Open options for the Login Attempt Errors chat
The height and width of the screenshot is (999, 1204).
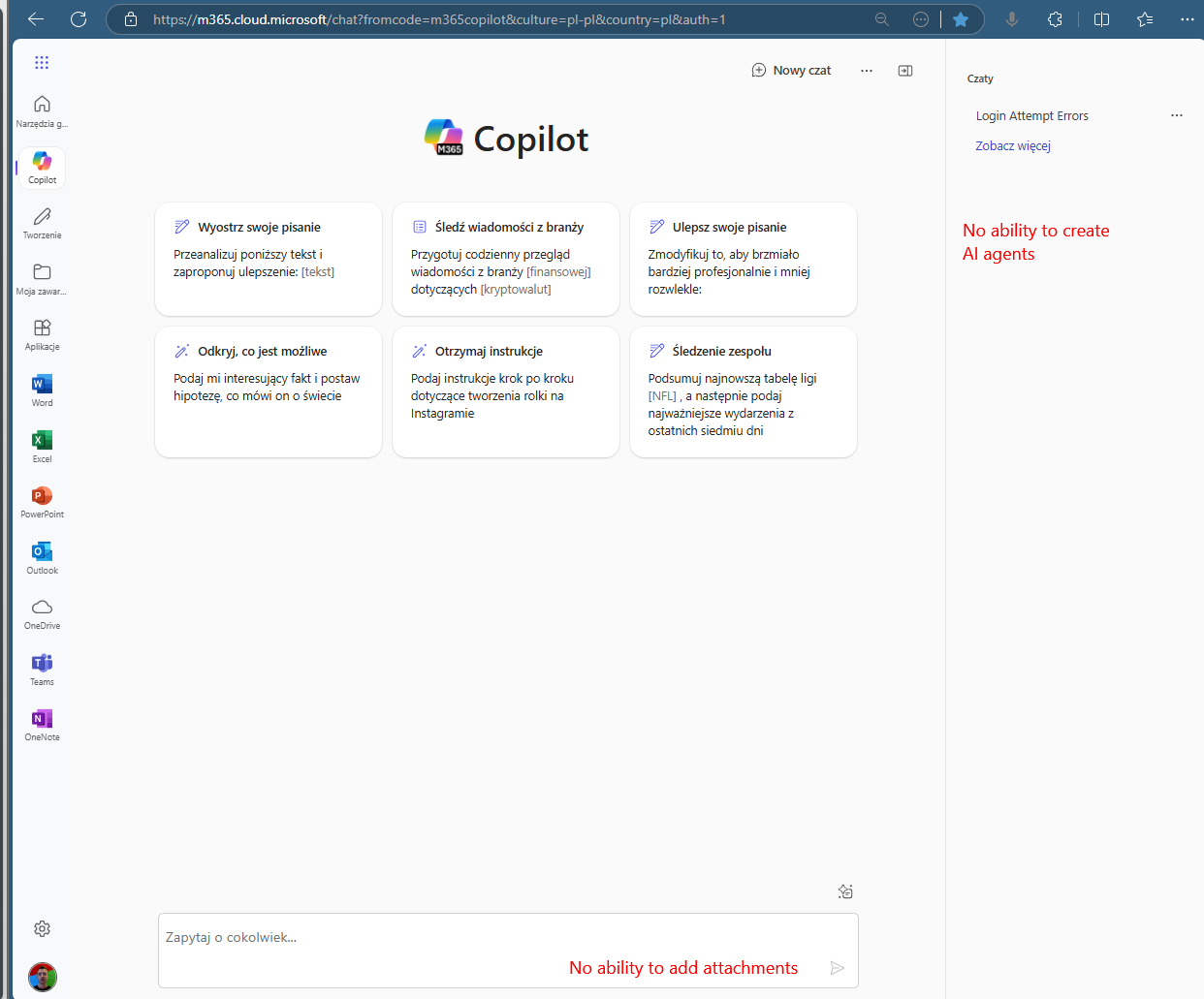coord(1177,114)
